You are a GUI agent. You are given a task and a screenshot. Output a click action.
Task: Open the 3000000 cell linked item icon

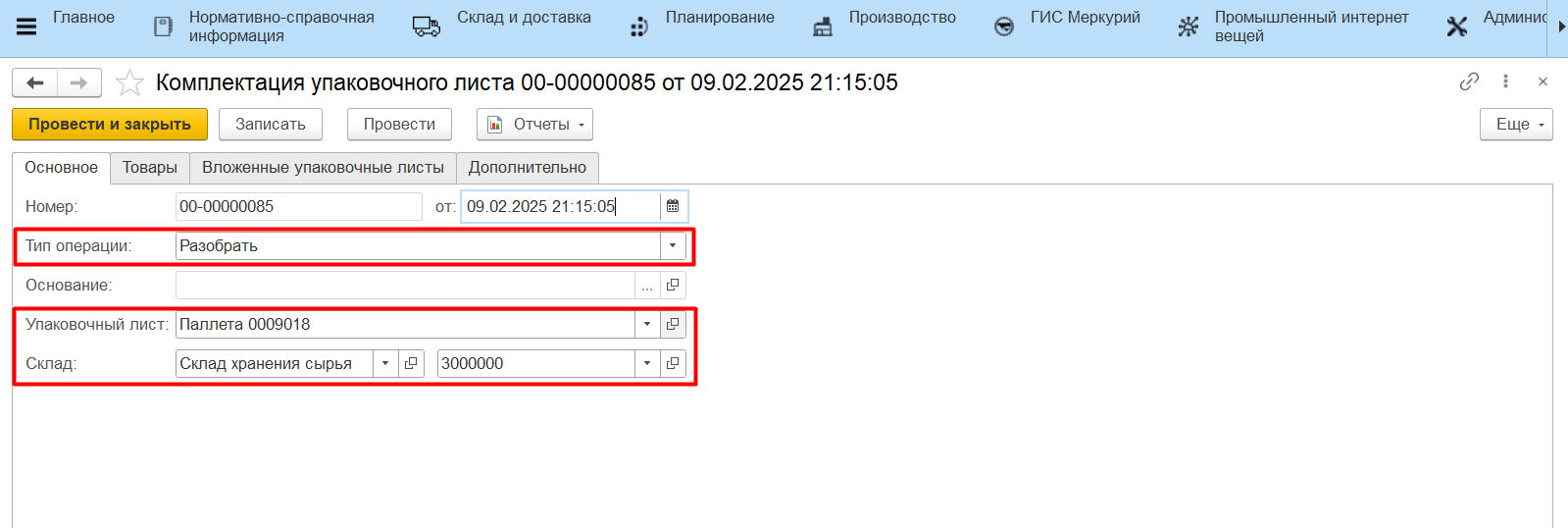(673, 363)
